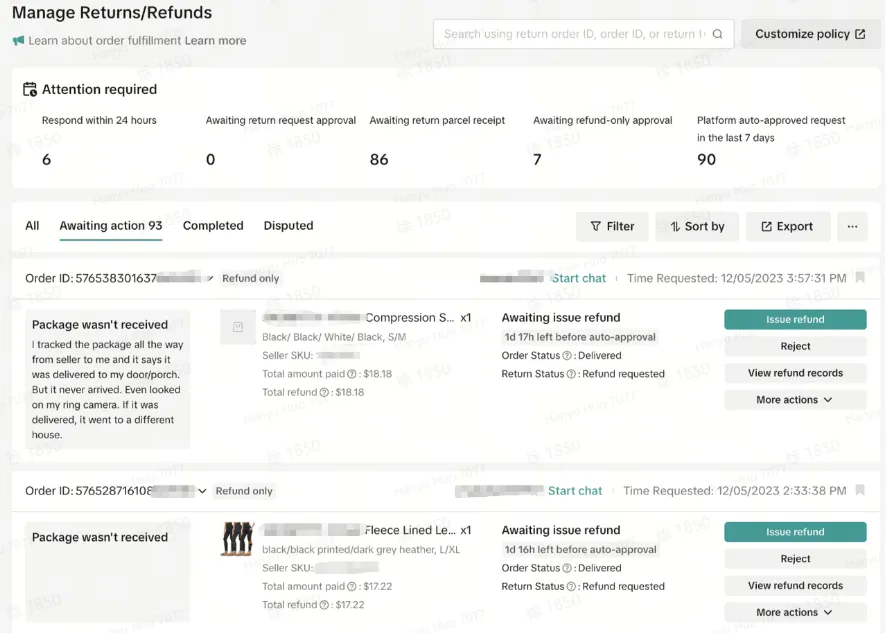Open the Sort by options

pyautogui.click(x=697, y=226)
